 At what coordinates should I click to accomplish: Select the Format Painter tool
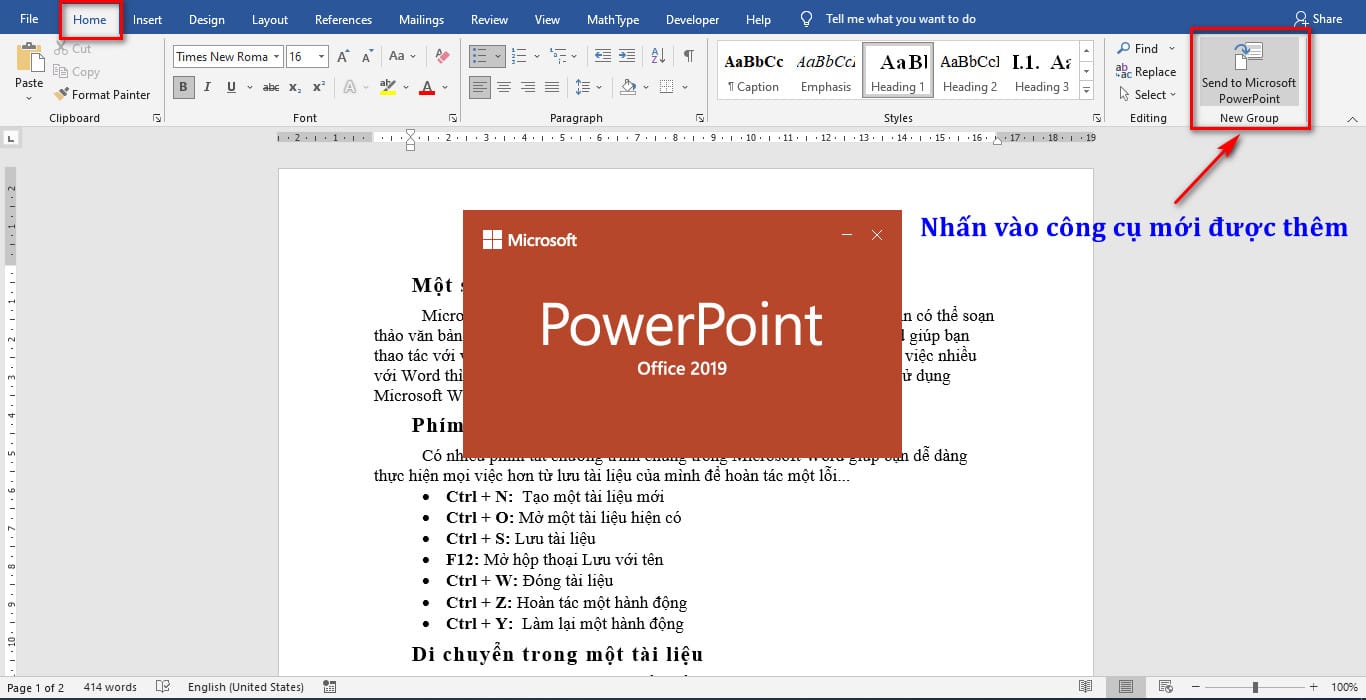tap(104, 94)
